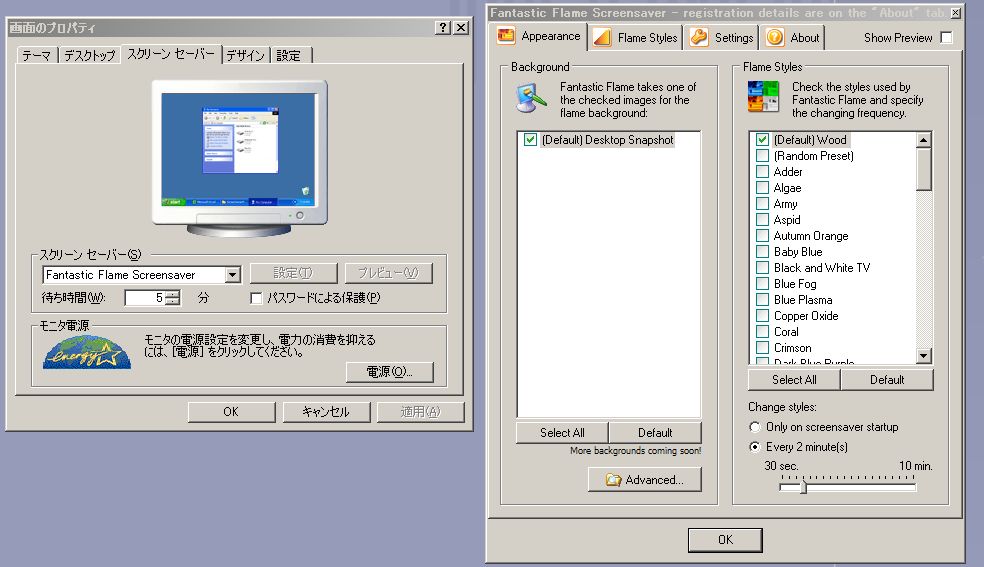984x567 pixels.
Task: Check the Crimson flame style
Action: coord(762,347)
